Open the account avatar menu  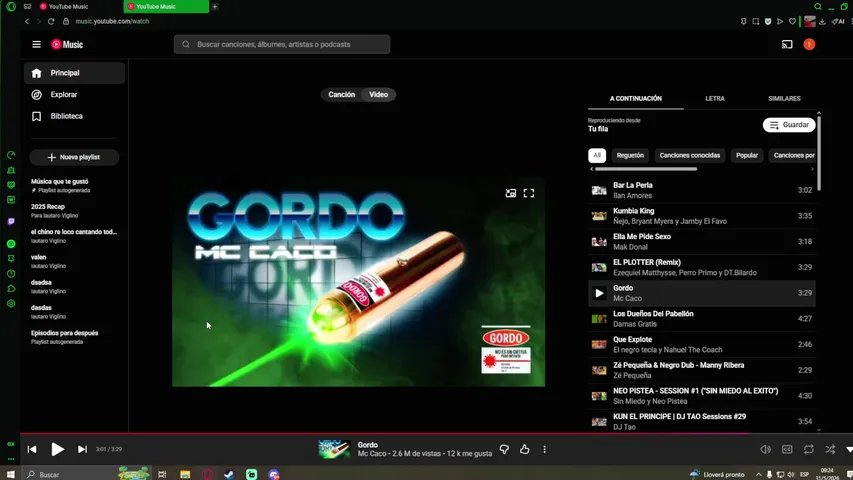[809, 45]
